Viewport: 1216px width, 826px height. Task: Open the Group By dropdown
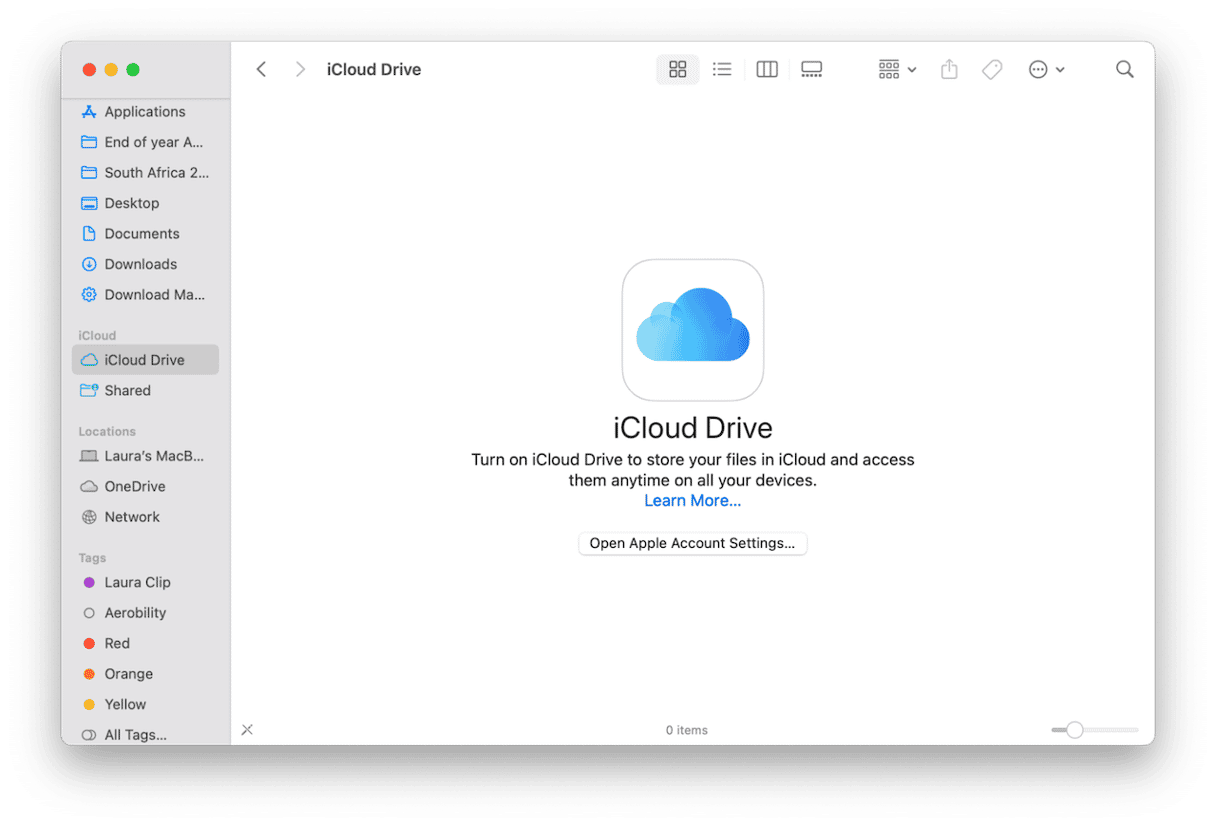(897, 69)
